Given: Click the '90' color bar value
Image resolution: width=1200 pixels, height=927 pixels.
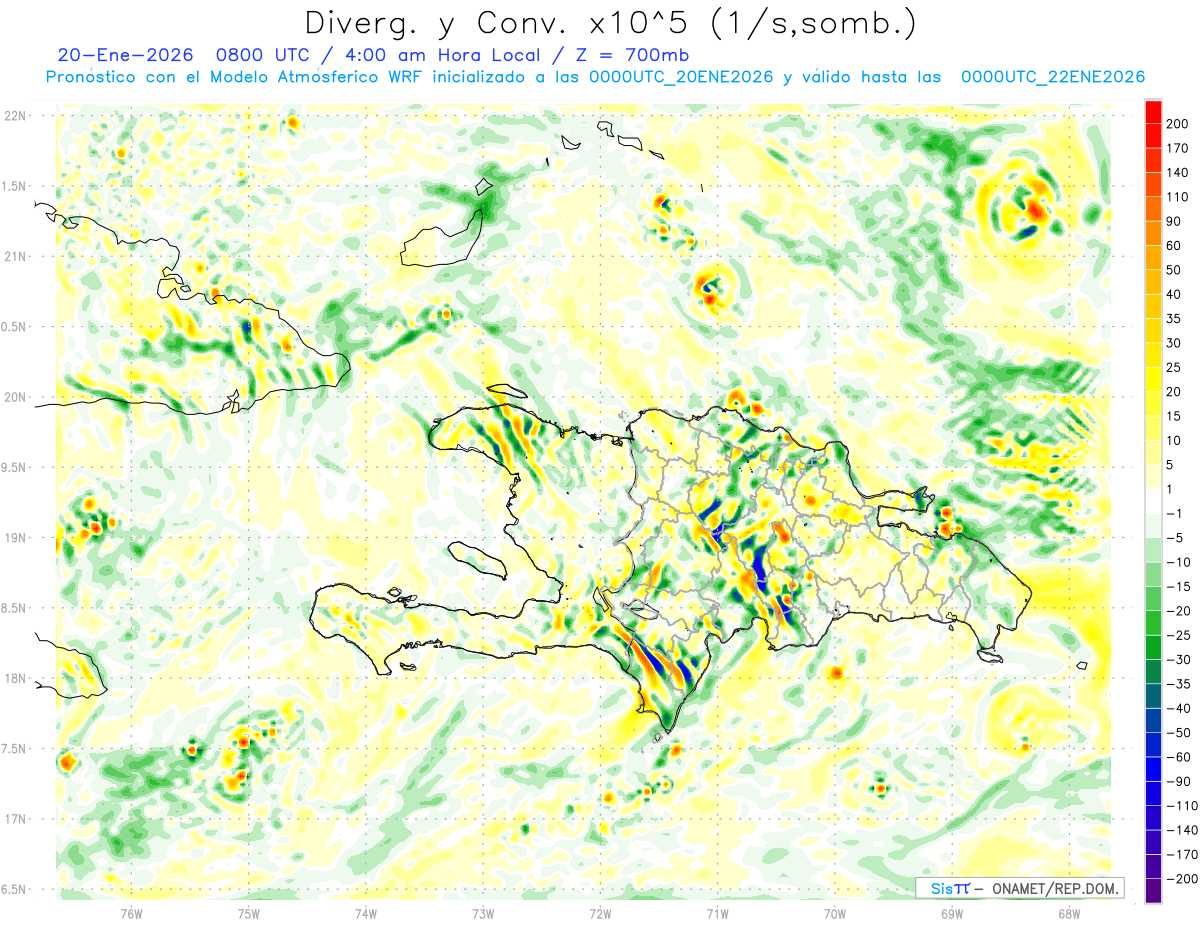Looking at the screenshot, I should coord(1174,221).
